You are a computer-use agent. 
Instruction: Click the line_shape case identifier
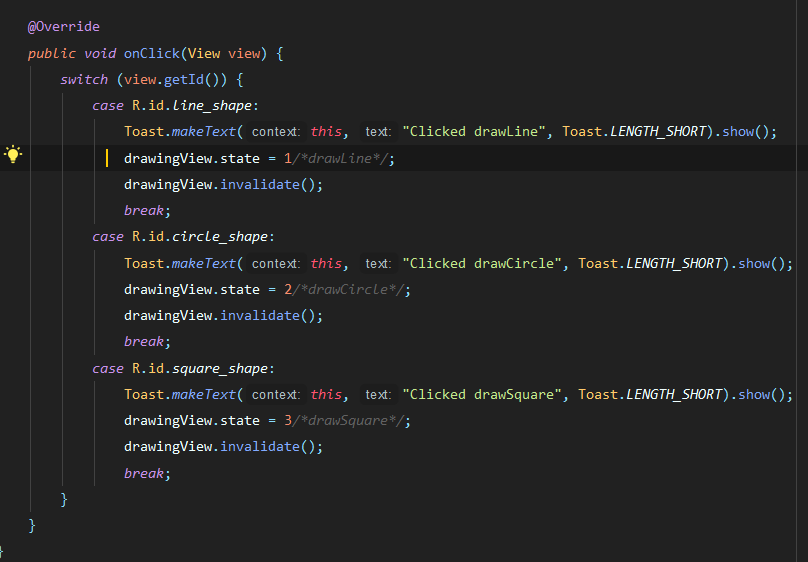pyautogui.click(x=212, y=106)
